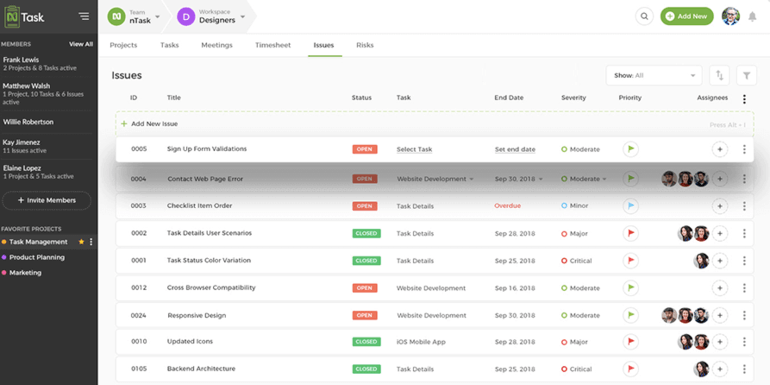Click priority flag for Task Status Color Variation

(x=631, y=261)
